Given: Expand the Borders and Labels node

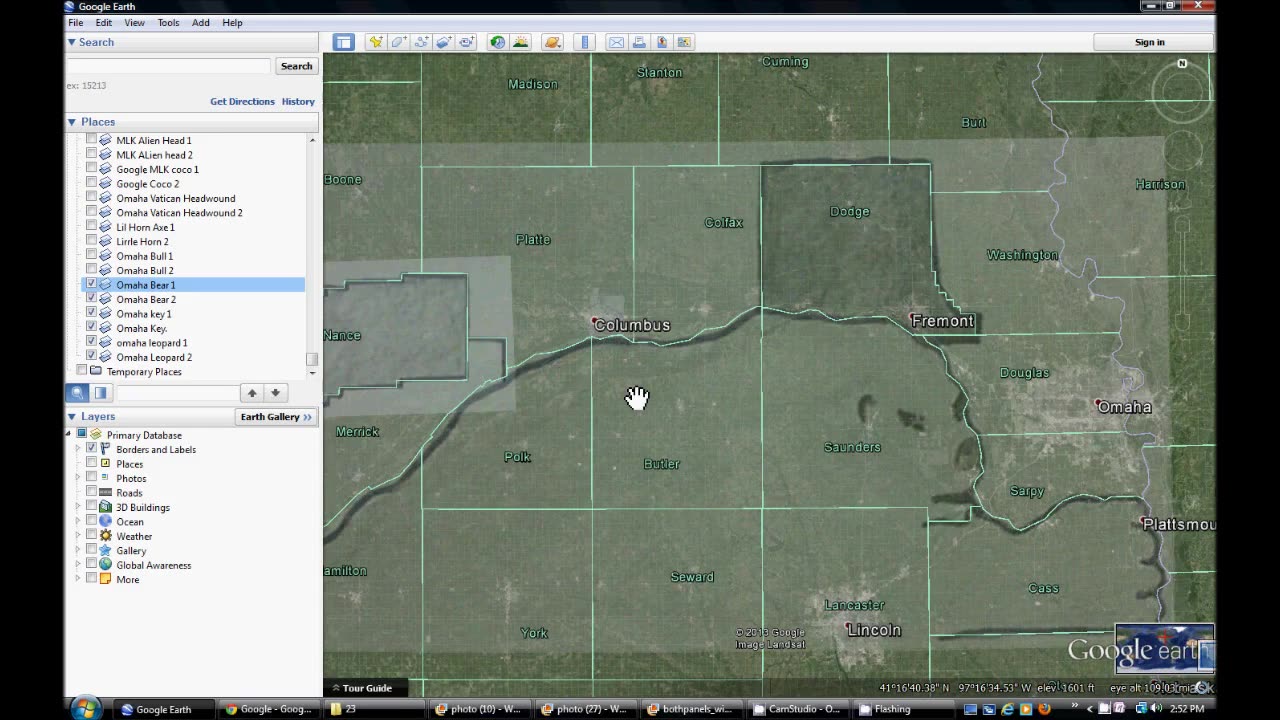Looking at the screenshot, I should [78, 449].
